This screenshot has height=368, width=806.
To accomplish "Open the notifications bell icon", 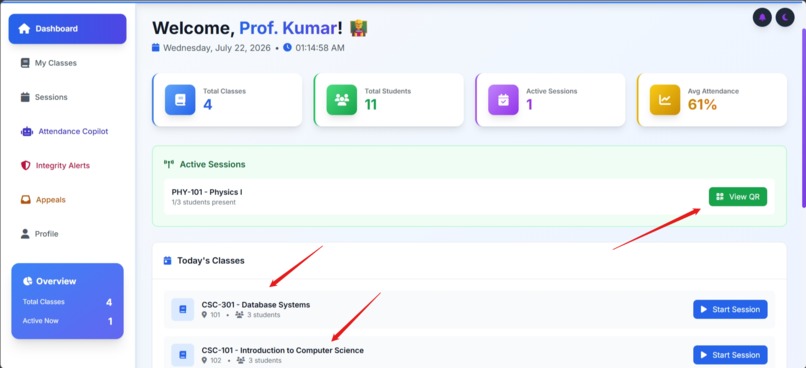I will click(x=762, y=18).
